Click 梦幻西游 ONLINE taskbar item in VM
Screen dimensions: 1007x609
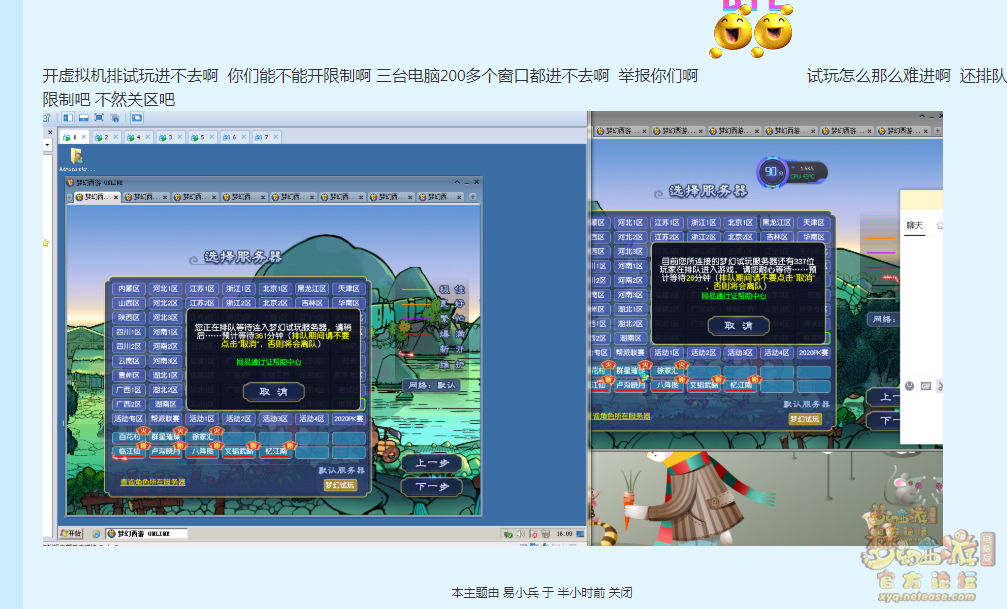click(x=146, y=533)
